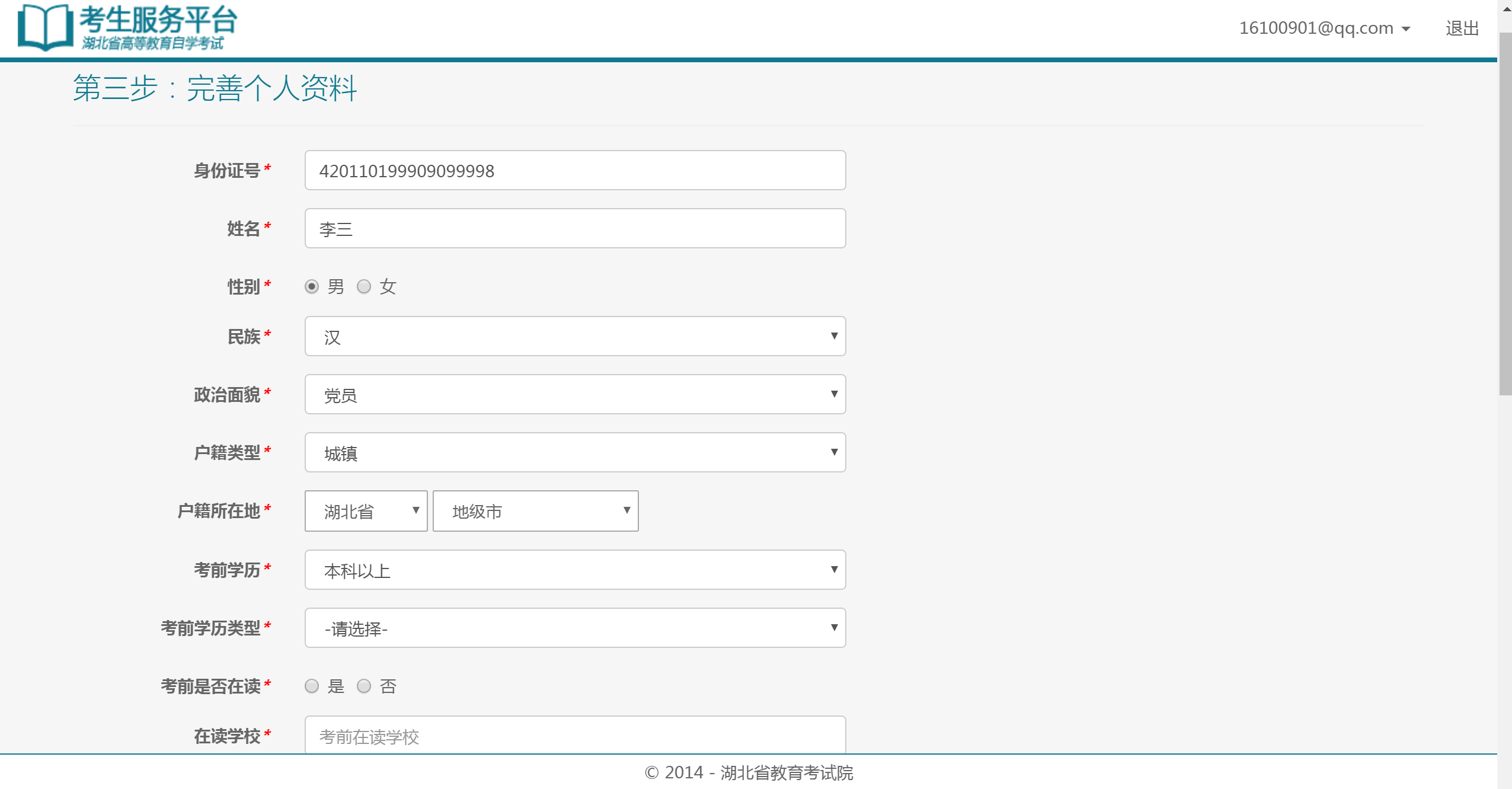Open the 湖北省 province dropdown
This screenshot has width=1512, height=789.
366,511
